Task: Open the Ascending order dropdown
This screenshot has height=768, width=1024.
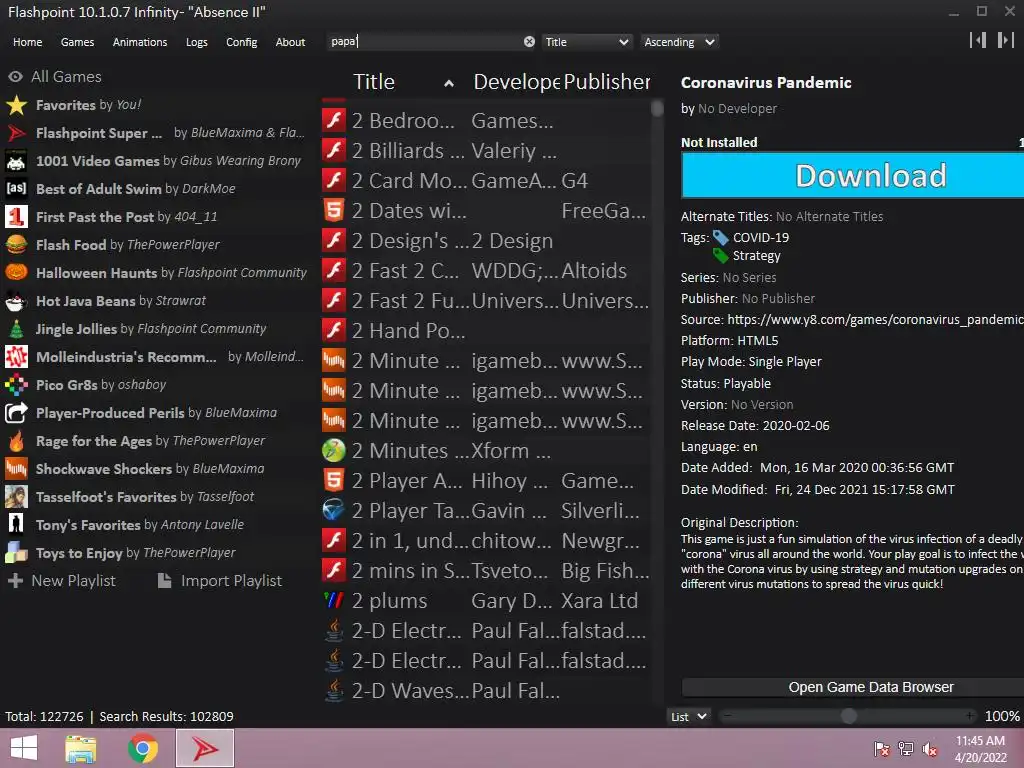Action: [x=679, y=42]
